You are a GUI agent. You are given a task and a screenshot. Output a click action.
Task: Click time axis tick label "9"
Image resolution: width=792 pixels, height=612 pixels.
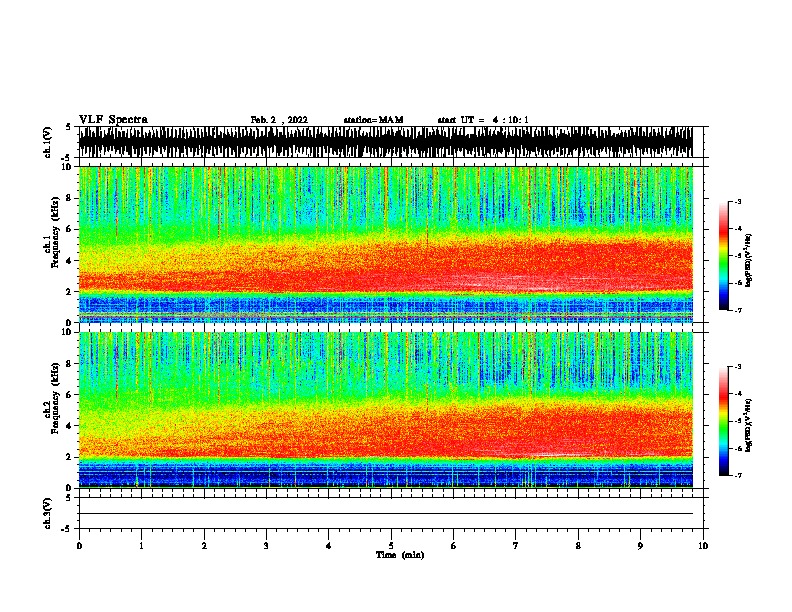[640, 545]
